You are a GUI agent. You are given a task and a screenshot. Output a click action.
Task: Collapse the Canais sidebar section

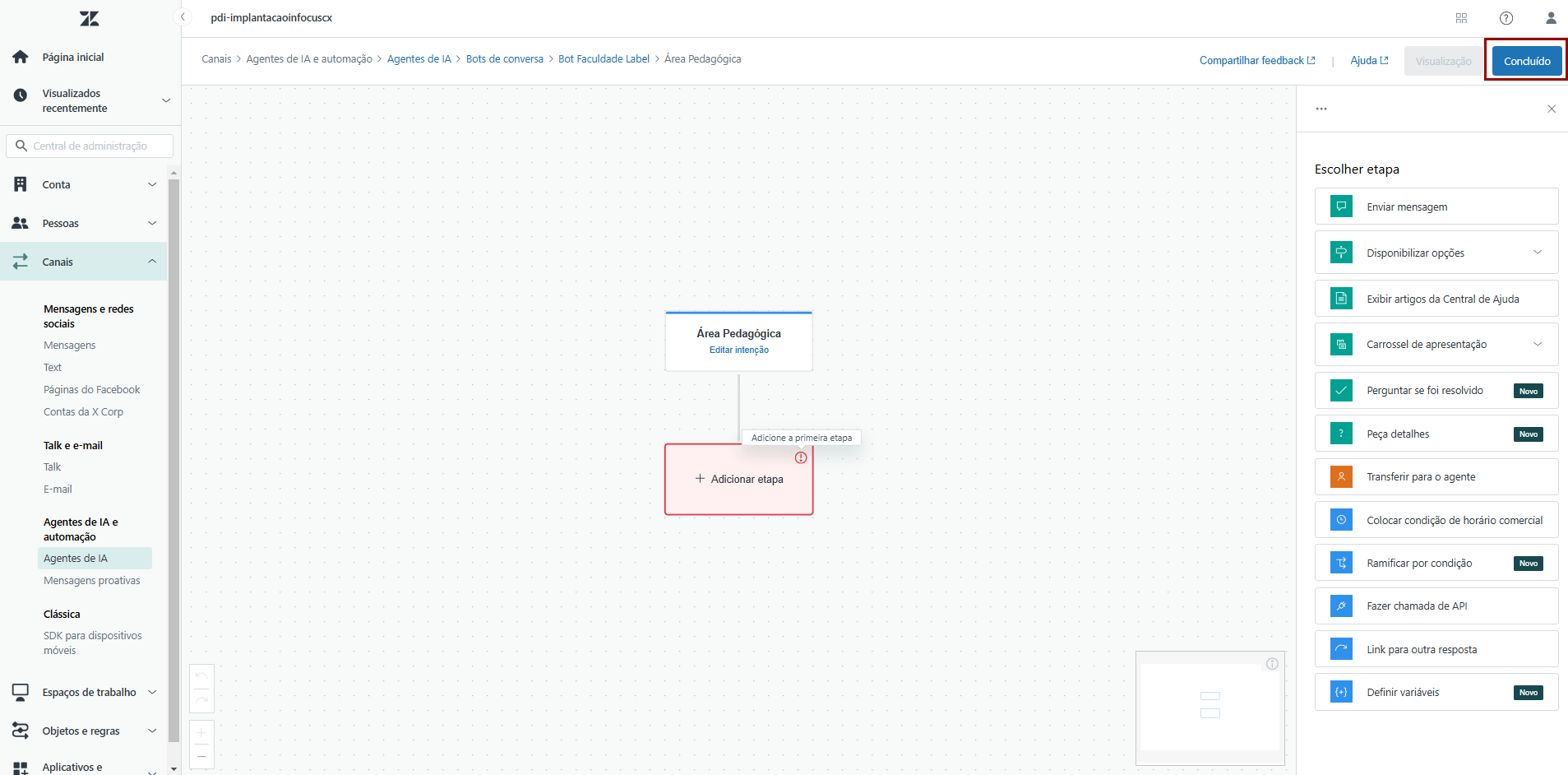coord(152,262)
